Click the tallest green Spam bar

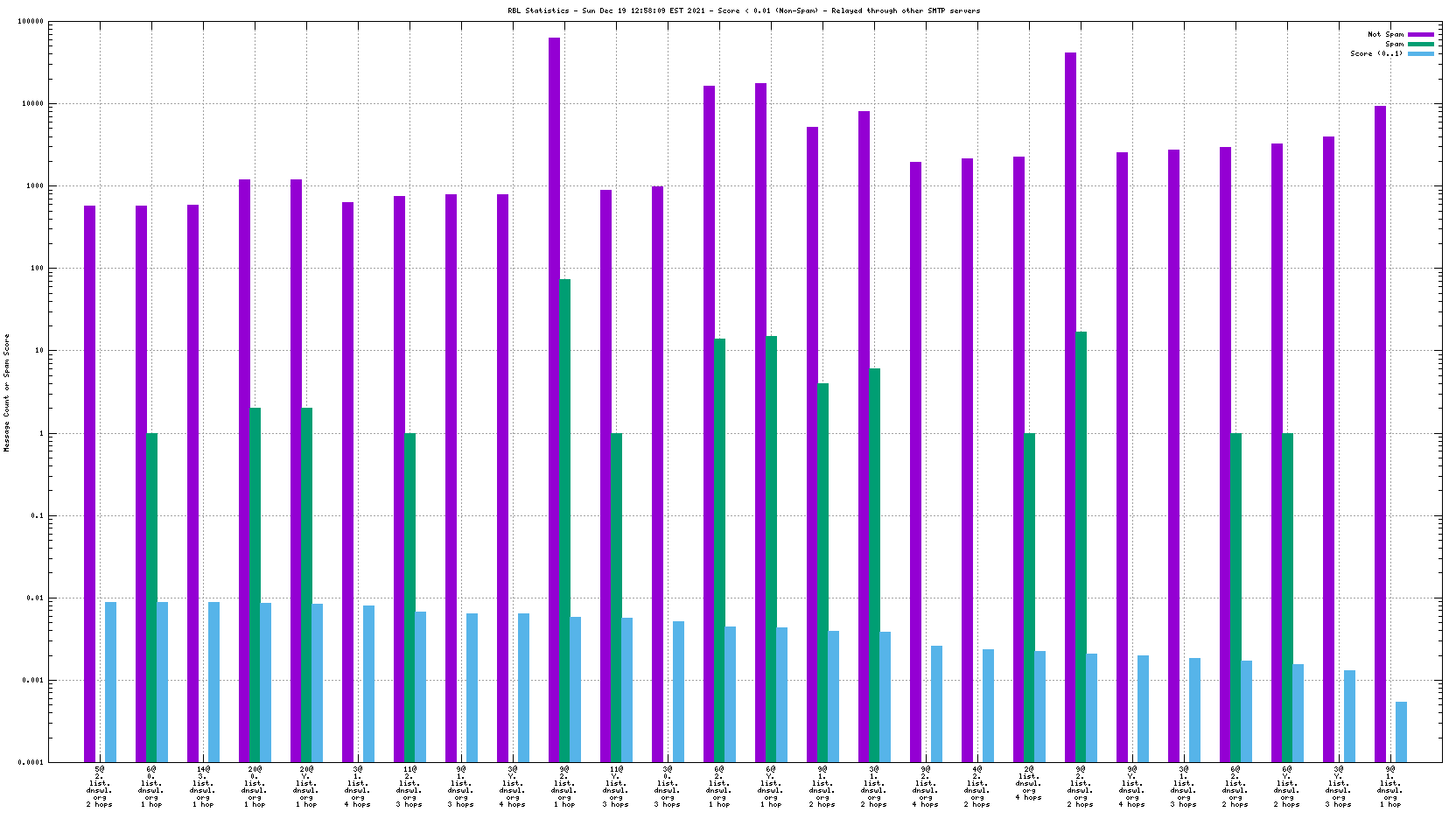pyautogui.click(x=565, y=520)
